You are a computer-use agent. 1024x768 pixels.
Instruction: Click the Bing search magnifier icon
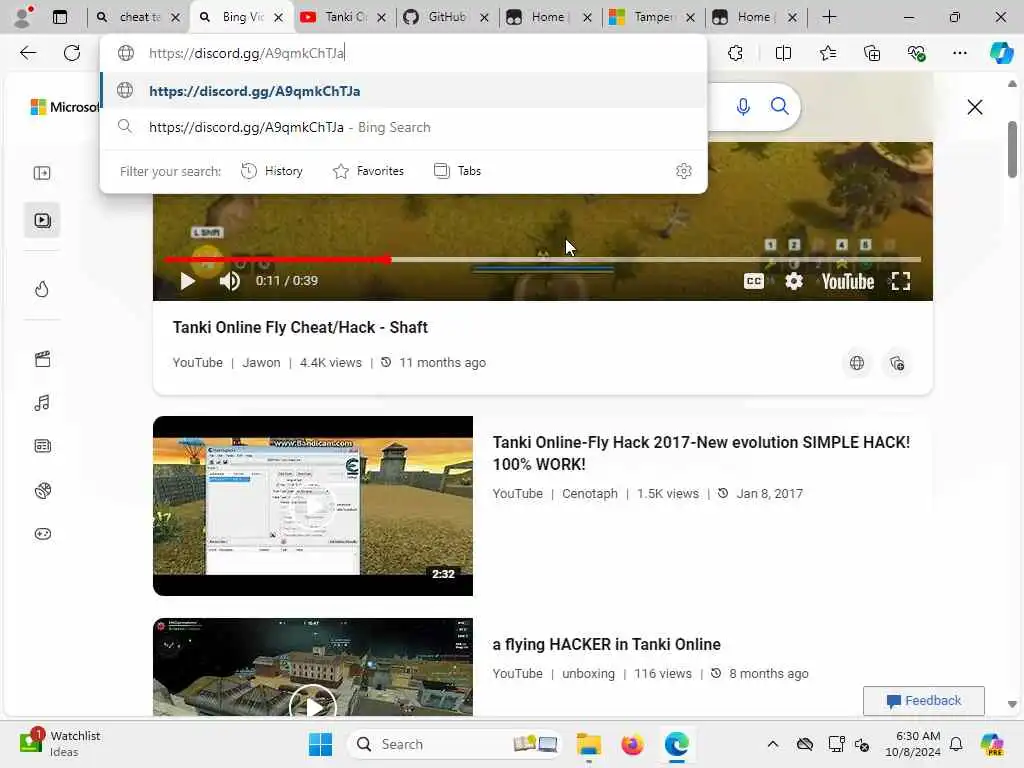tap(779, 106)
